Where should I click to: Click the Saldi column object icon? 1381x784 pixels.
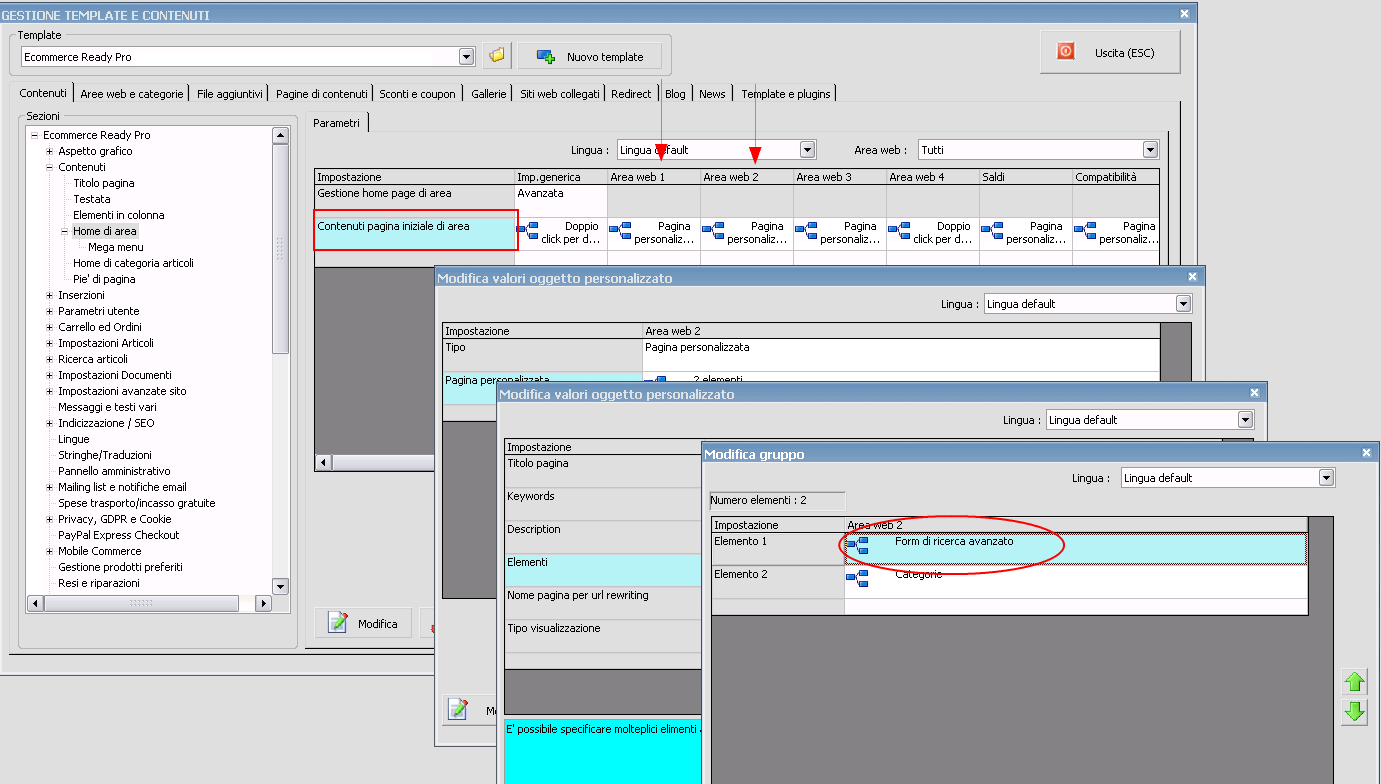tap(993, 232)
